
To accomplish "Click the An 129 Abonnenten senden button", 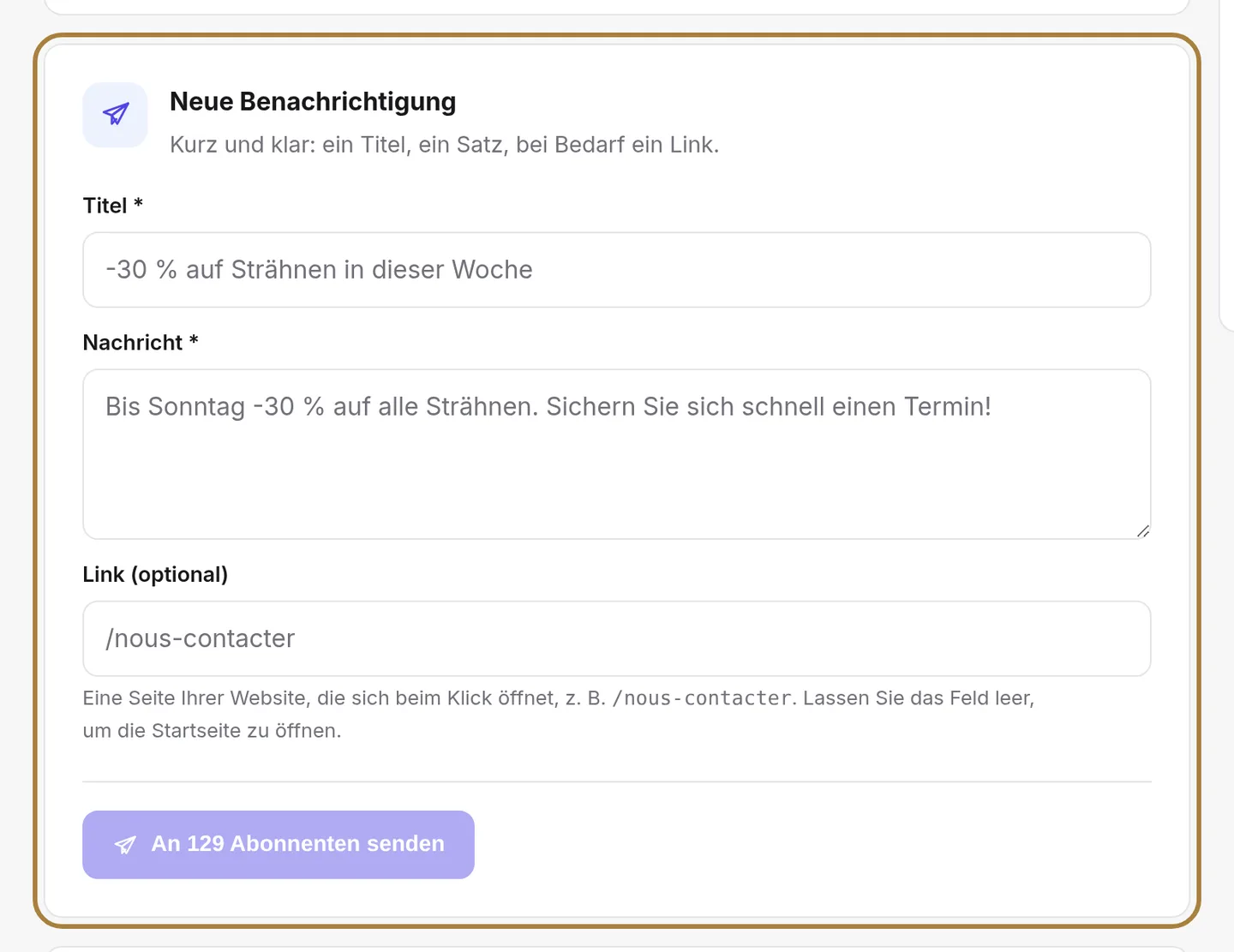I will tap(279, 844).
